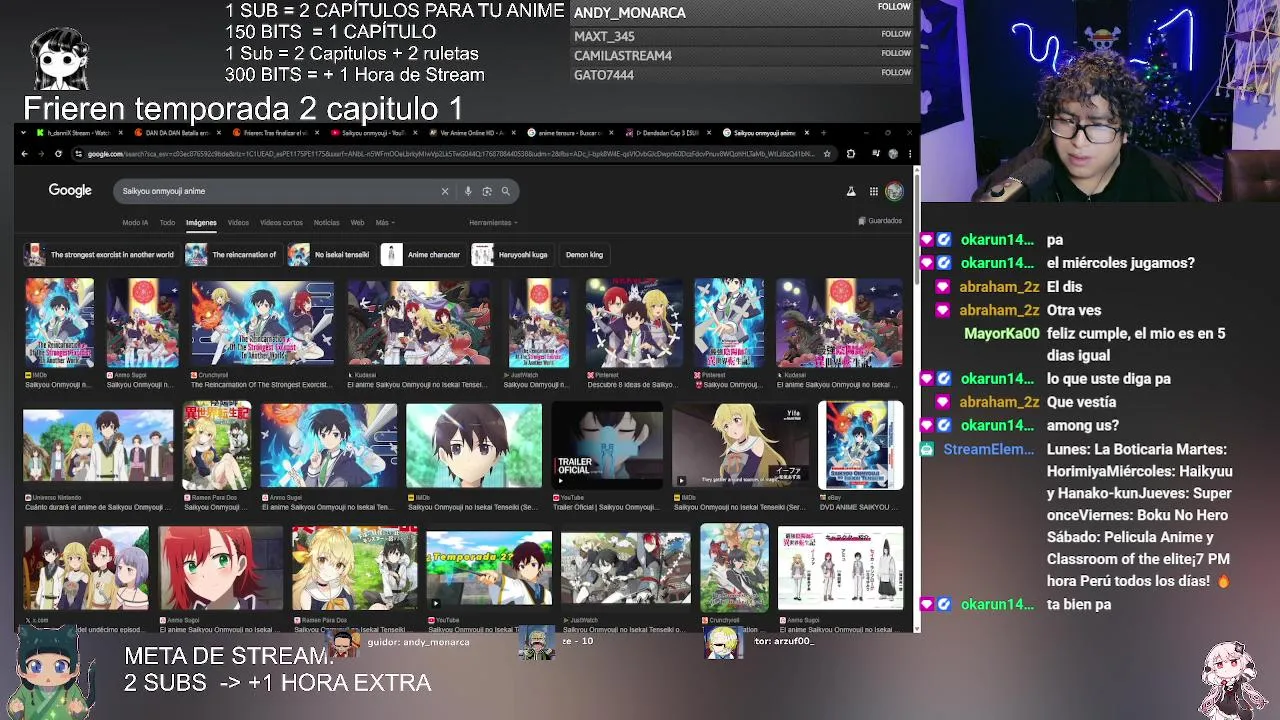The image size is (1280, 720).
Task: Select the Todo results tab
Action: point(167,223)
